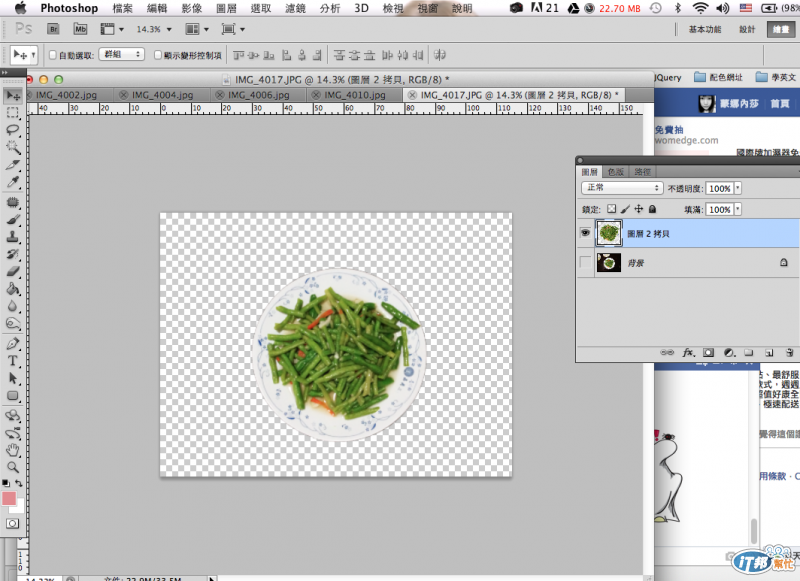Select the Crop tool
Viewport: 800px width, 581px height.
[13, 165]
